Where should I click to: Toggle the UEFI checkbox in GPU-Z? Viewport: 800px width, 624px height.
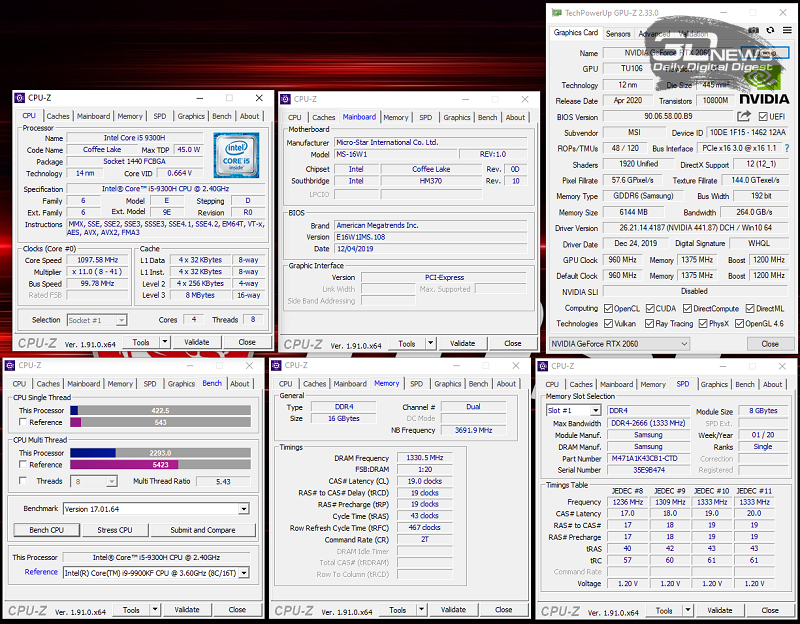click(763, 117)
